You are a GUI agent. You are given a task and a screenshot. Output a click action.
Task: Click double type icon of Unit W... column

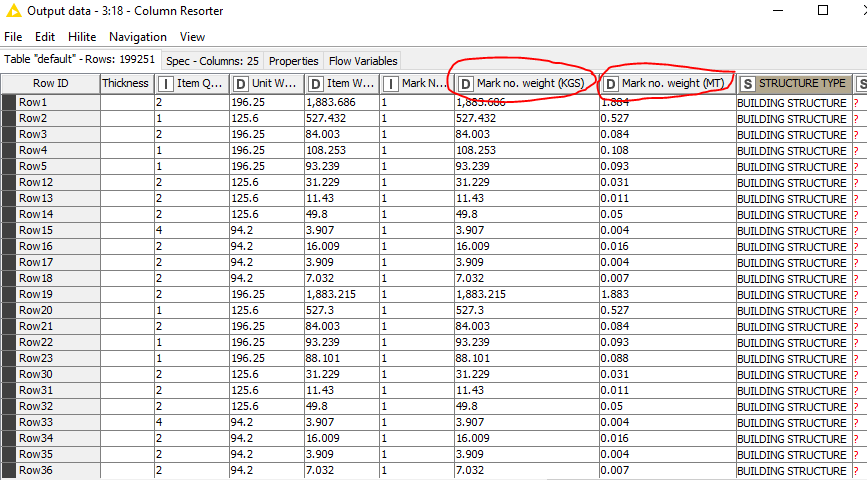tap(241, 84)
